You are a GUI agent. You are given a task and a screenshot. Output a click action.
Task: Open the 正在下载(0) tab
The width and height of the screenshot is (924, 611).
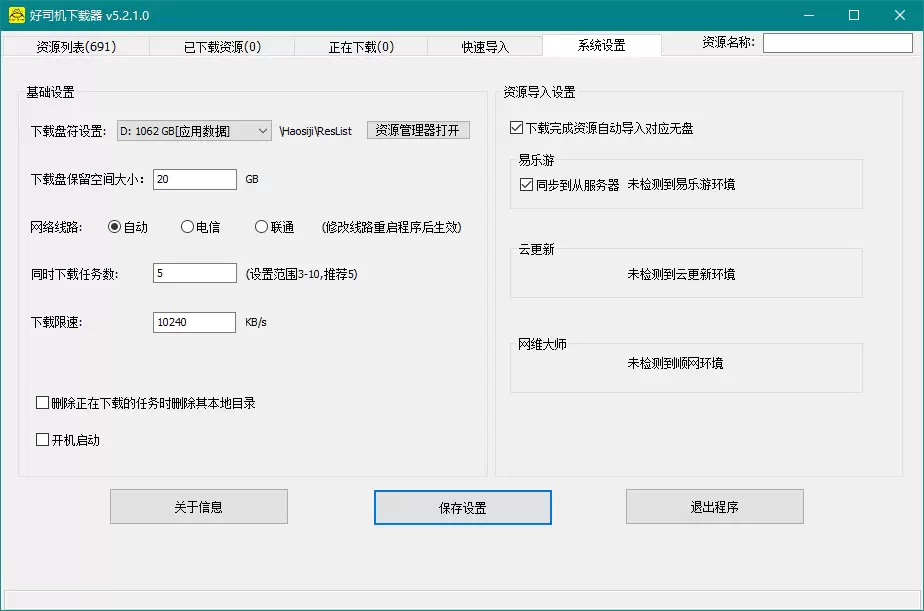361,46
